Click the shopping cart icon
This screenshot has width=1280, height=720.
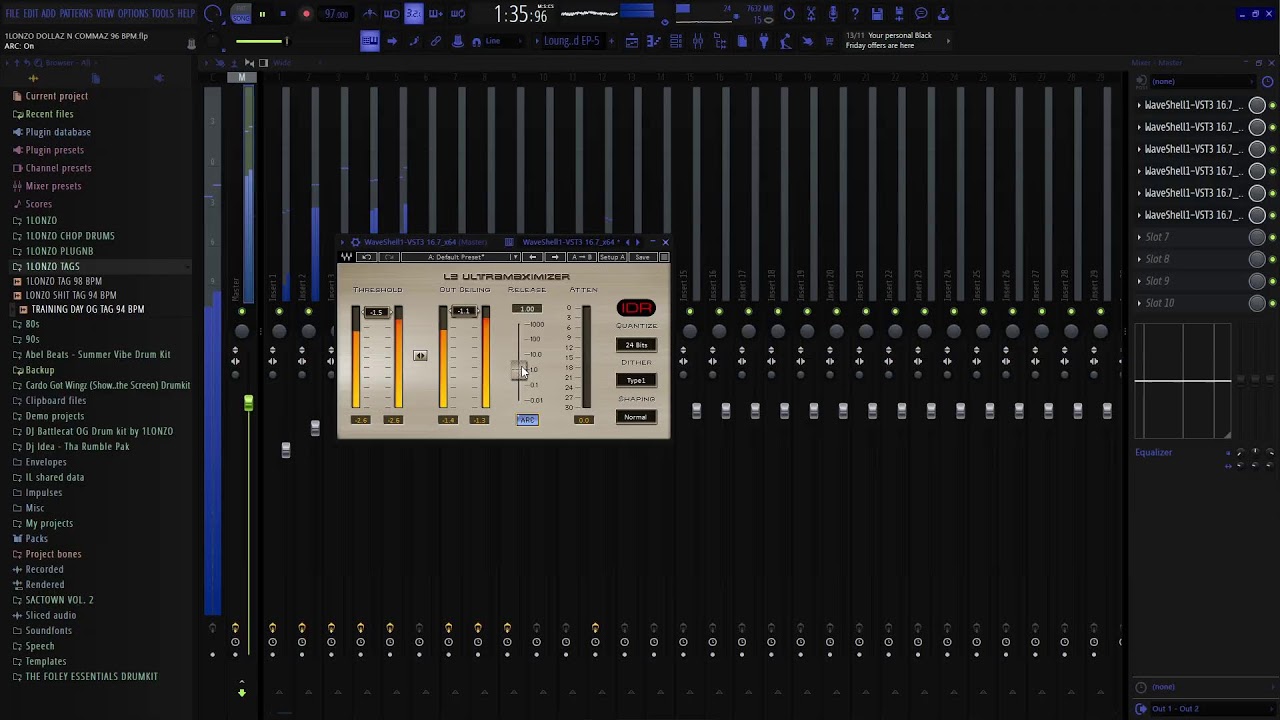830,41
